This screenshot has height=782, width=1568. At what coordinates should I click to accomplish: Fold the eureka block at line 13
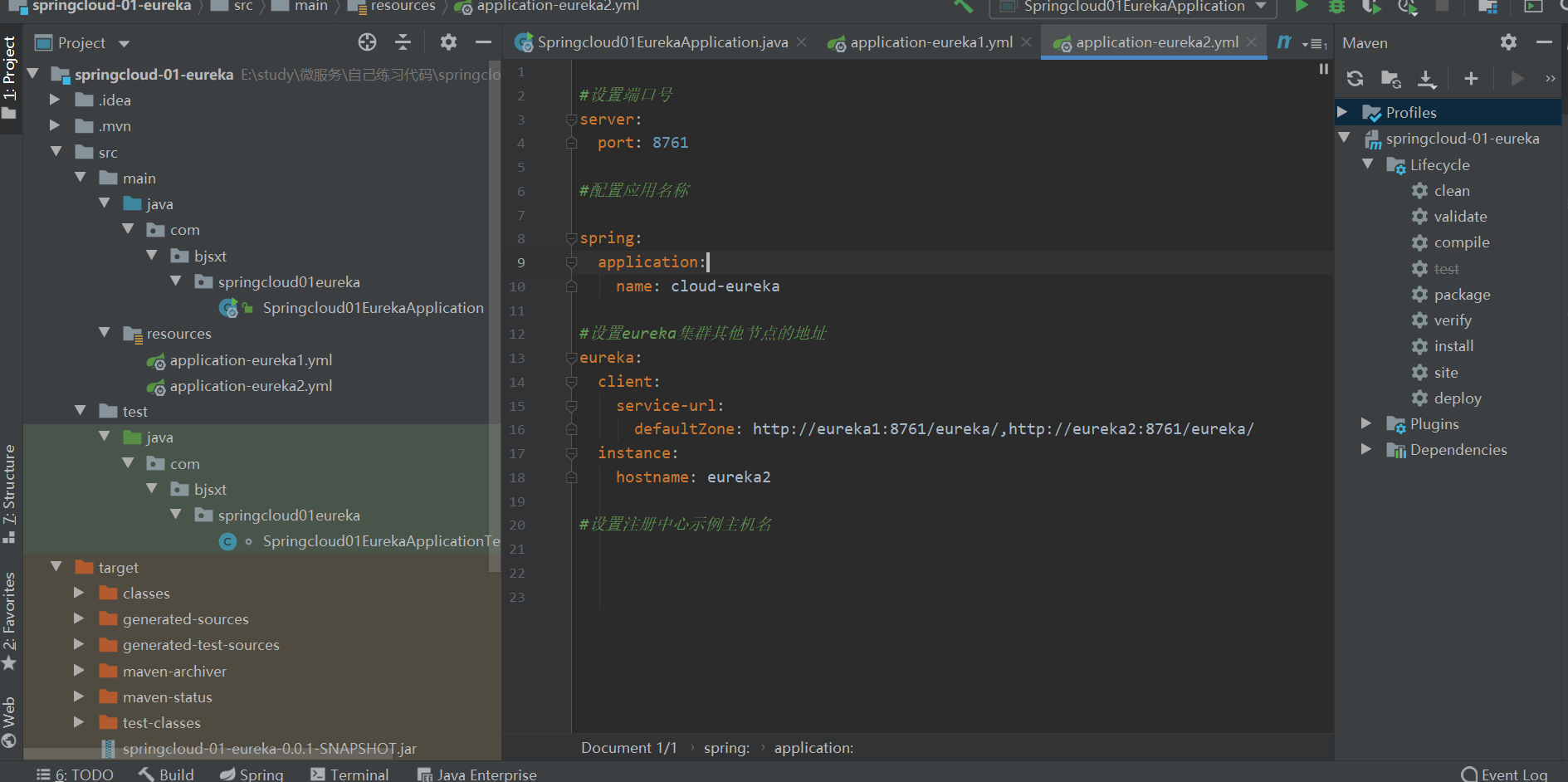tap(571, 358)
